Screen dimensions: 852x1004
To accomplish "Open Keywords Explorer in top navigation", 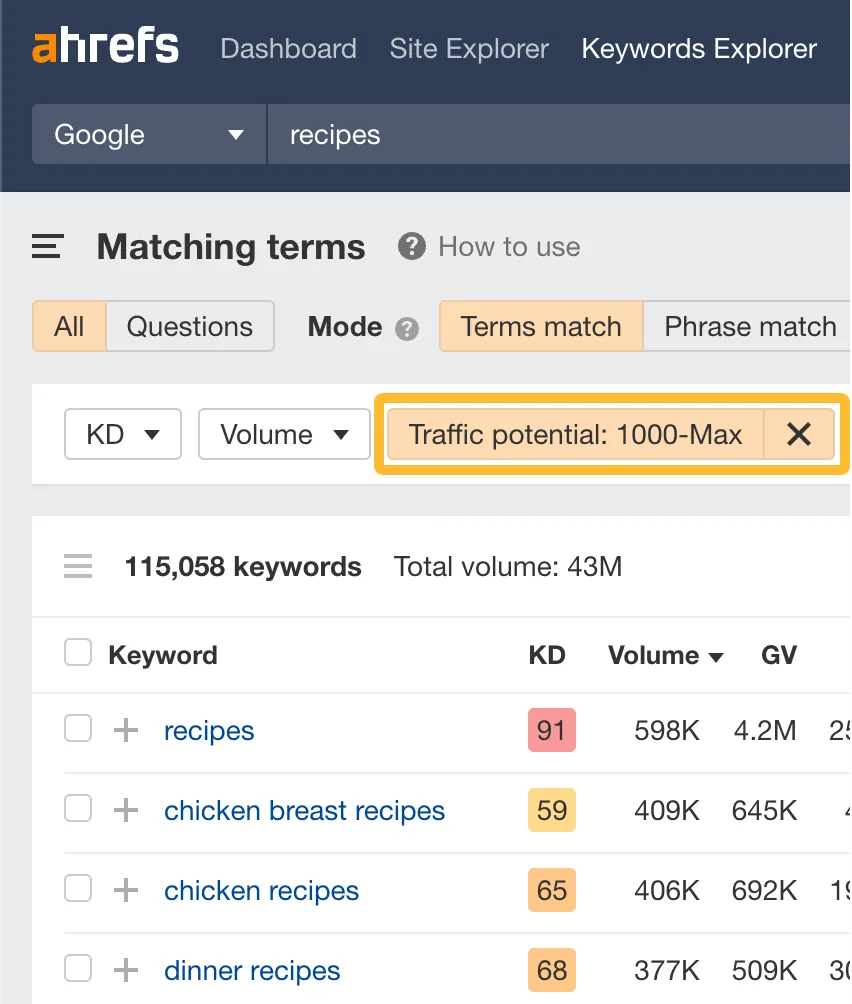I will [x=699, y=49].
